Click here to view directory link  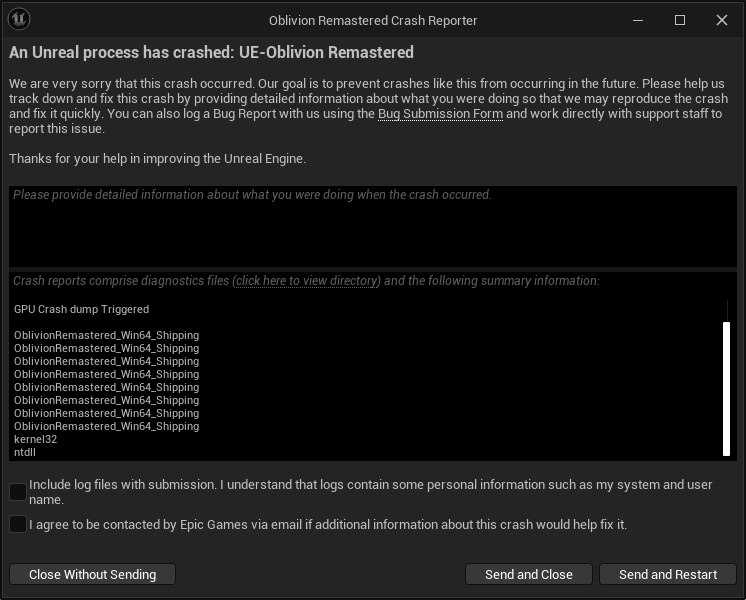click(306, 281)
